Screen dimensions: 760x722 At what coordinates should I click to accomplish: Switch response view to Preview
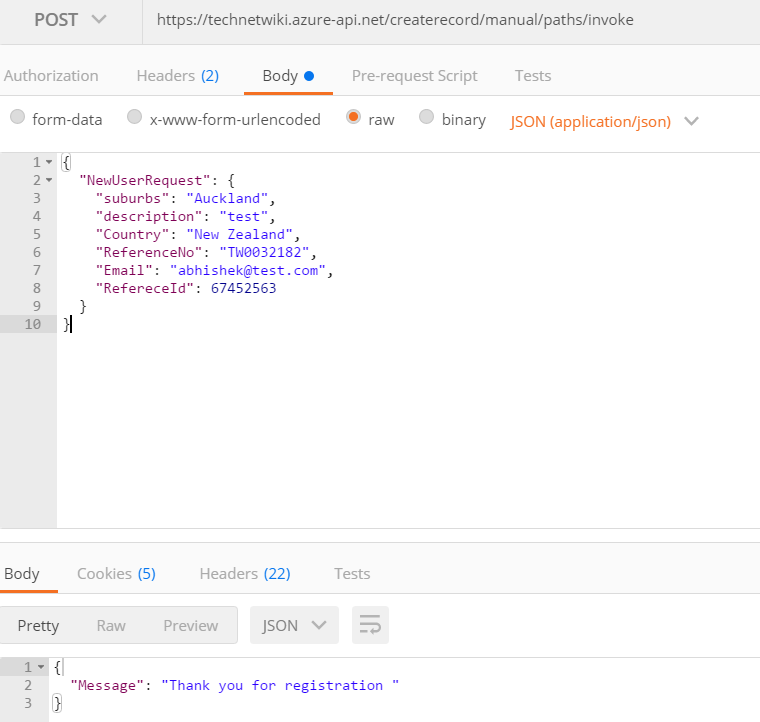pos(190,626)
